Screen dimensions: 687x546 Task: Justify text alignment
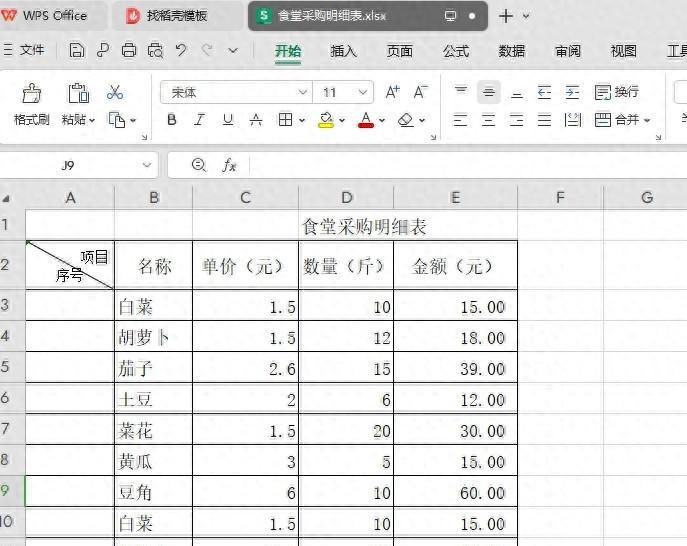coord(545,120)
